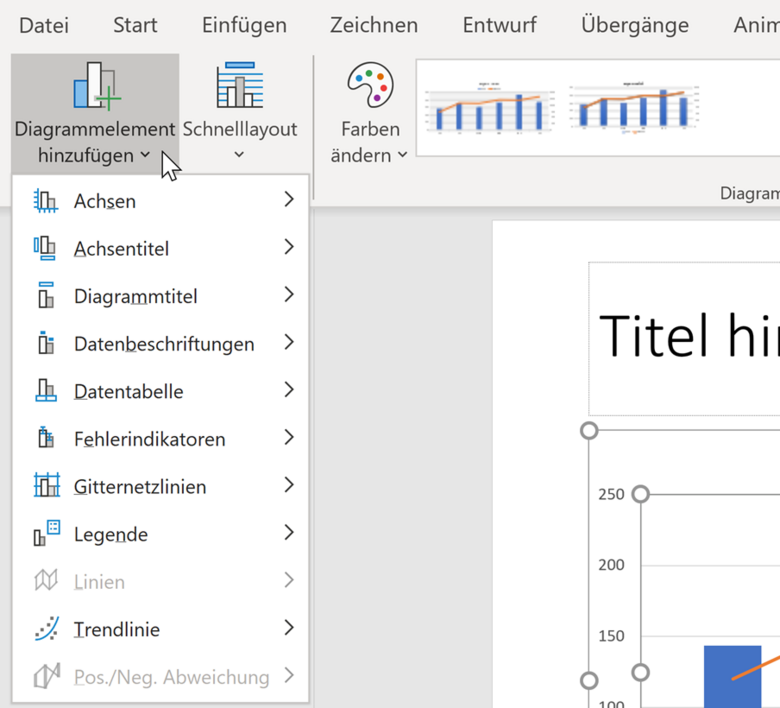Switch to the Start tab
This screenshot has height=708, width=780.
click(x=135, y=25)
